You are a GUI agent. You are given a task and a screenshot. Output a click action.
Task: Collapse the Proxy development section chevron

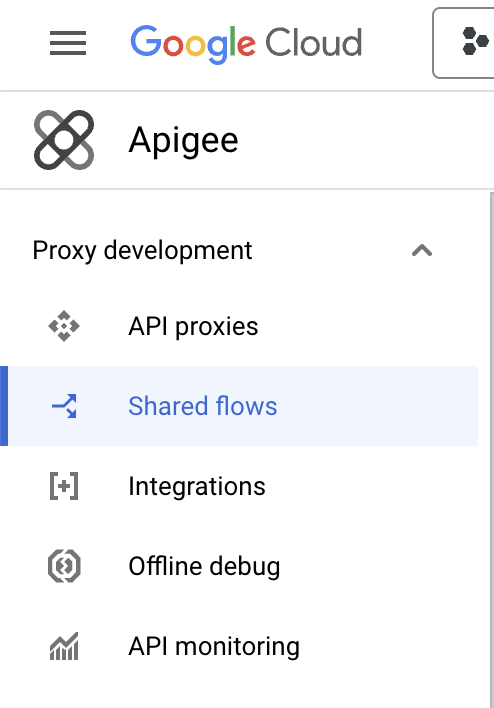tap(422, 250)
